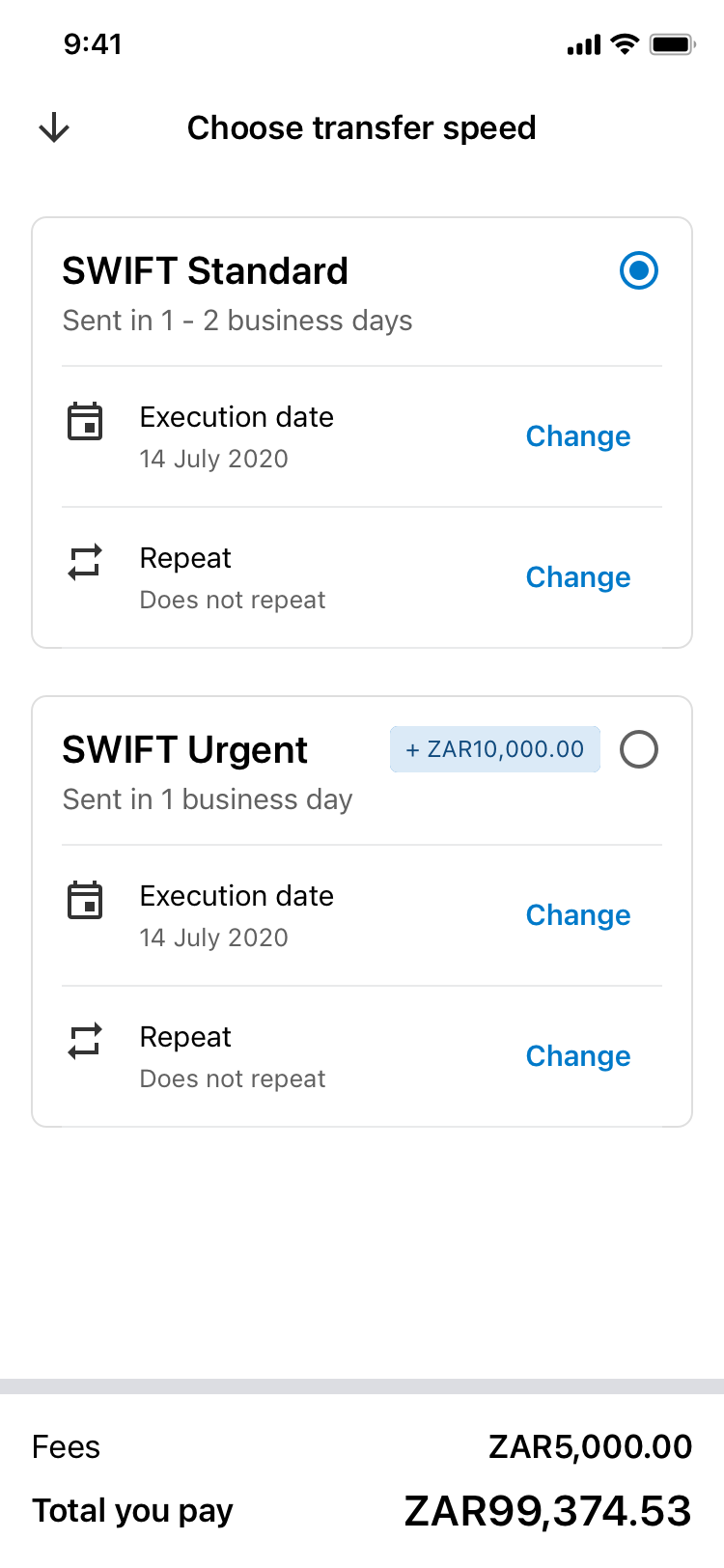Tap the total amount ZAR99,374.53
This screenshot has width=724, height=1568.
tap(547, 1511)
